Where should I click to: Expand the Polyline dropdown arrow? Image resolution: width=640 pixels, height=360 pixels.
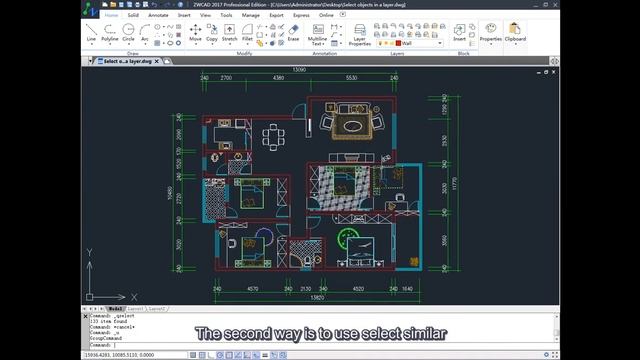(109, 44)
